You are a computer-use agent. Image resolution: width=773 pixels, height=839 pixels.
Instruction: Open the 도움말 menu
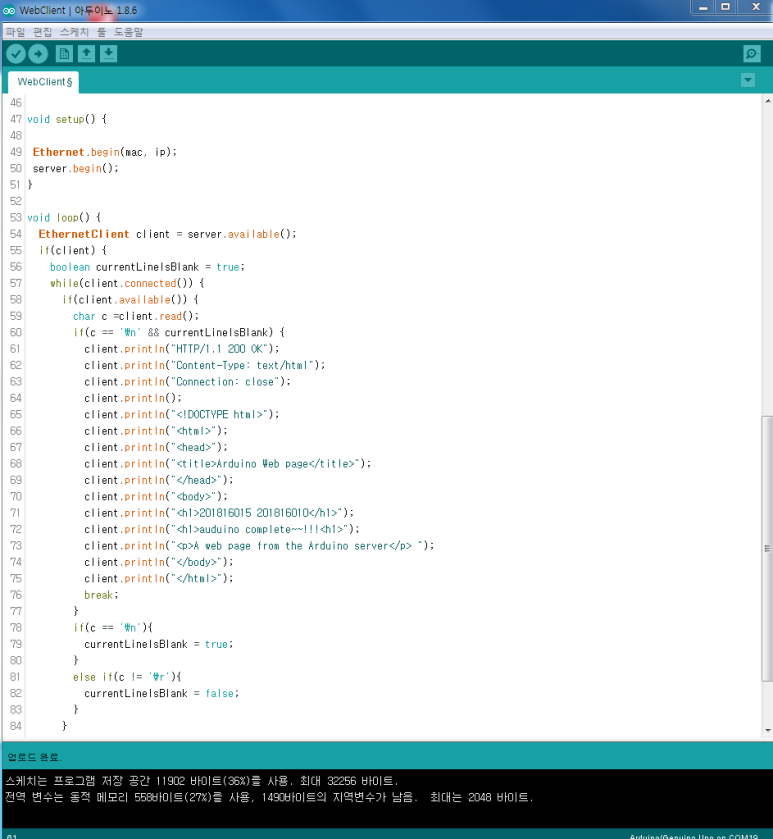pyautogui.click(x=128, y=32)
